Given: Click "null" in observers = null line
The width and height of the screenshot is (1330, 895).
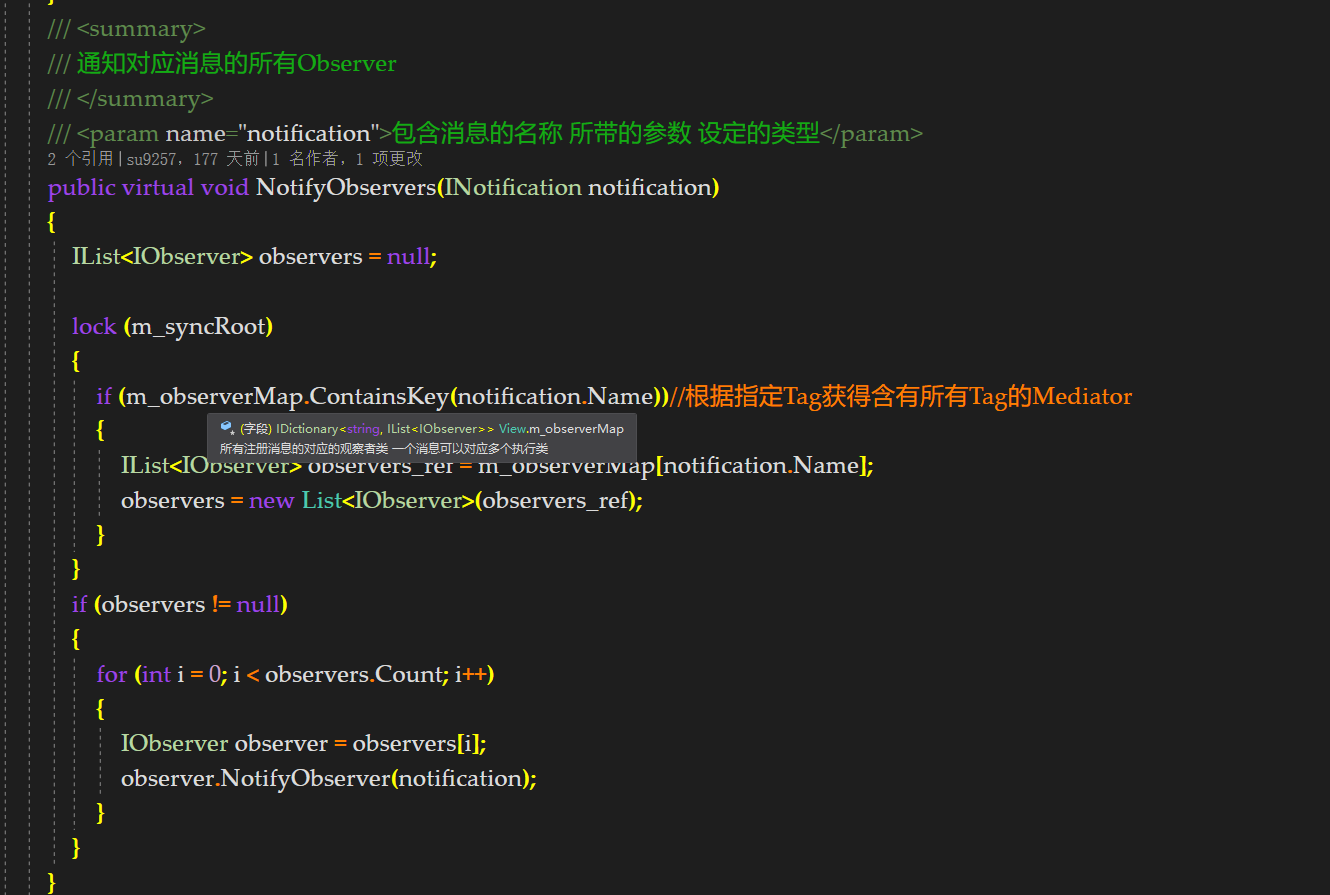Looking at the screenshot, I should coord(408,256).
